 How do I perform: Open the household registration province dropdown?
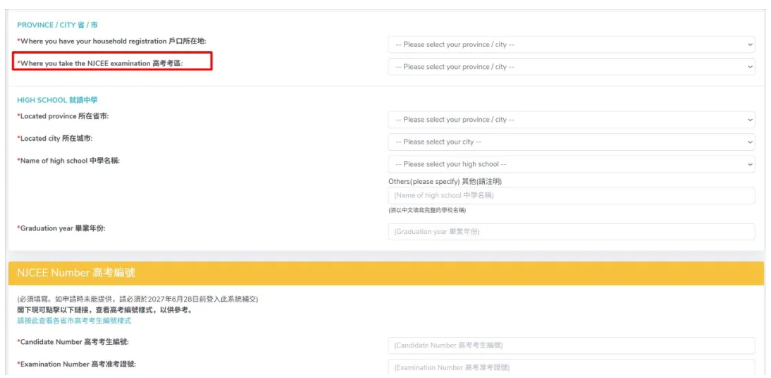coord(571,44)
